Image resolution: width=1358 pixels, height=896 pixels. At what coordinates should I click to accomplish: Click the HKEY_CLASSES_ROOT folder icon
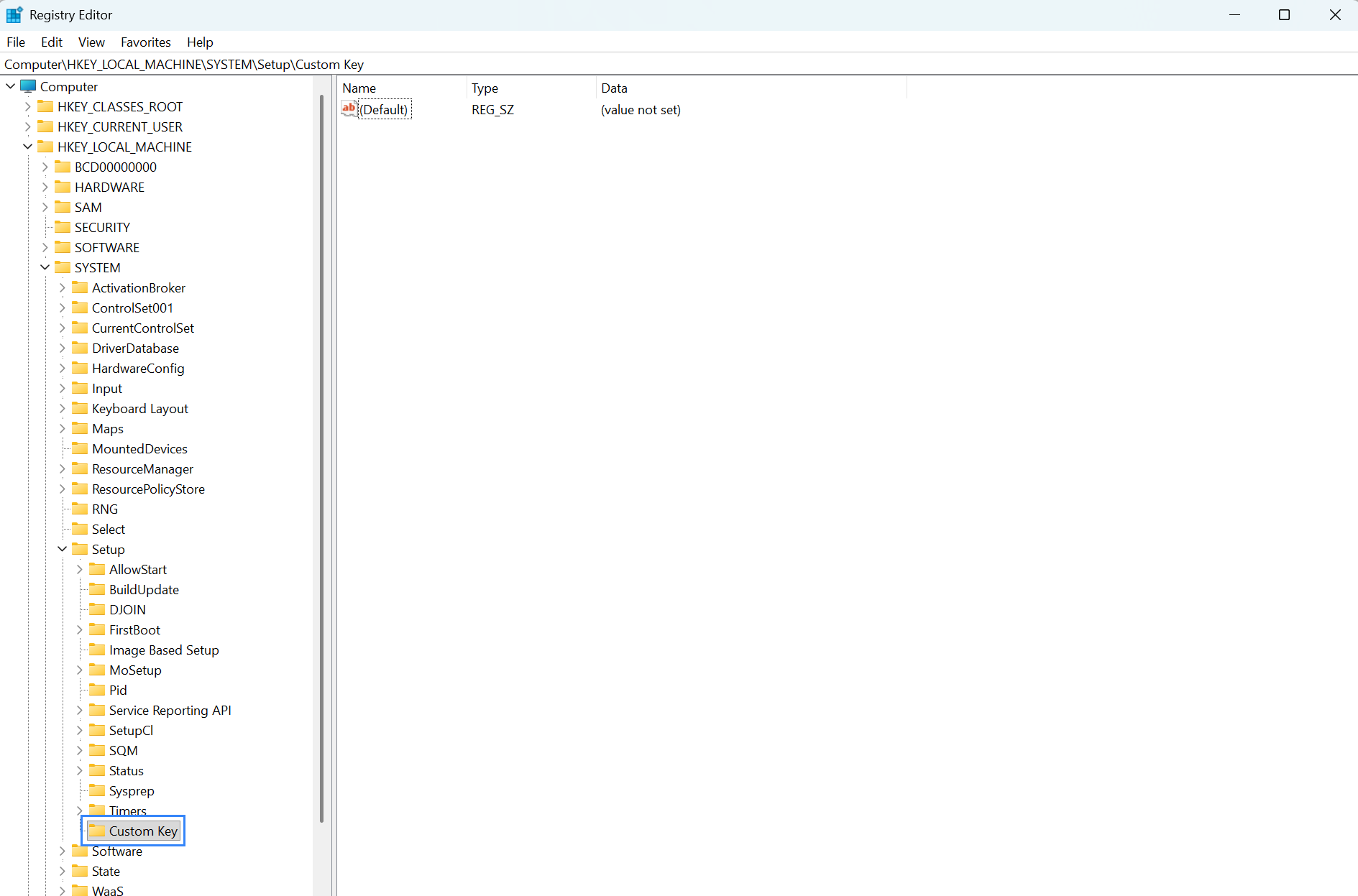[x=46, y=106]
